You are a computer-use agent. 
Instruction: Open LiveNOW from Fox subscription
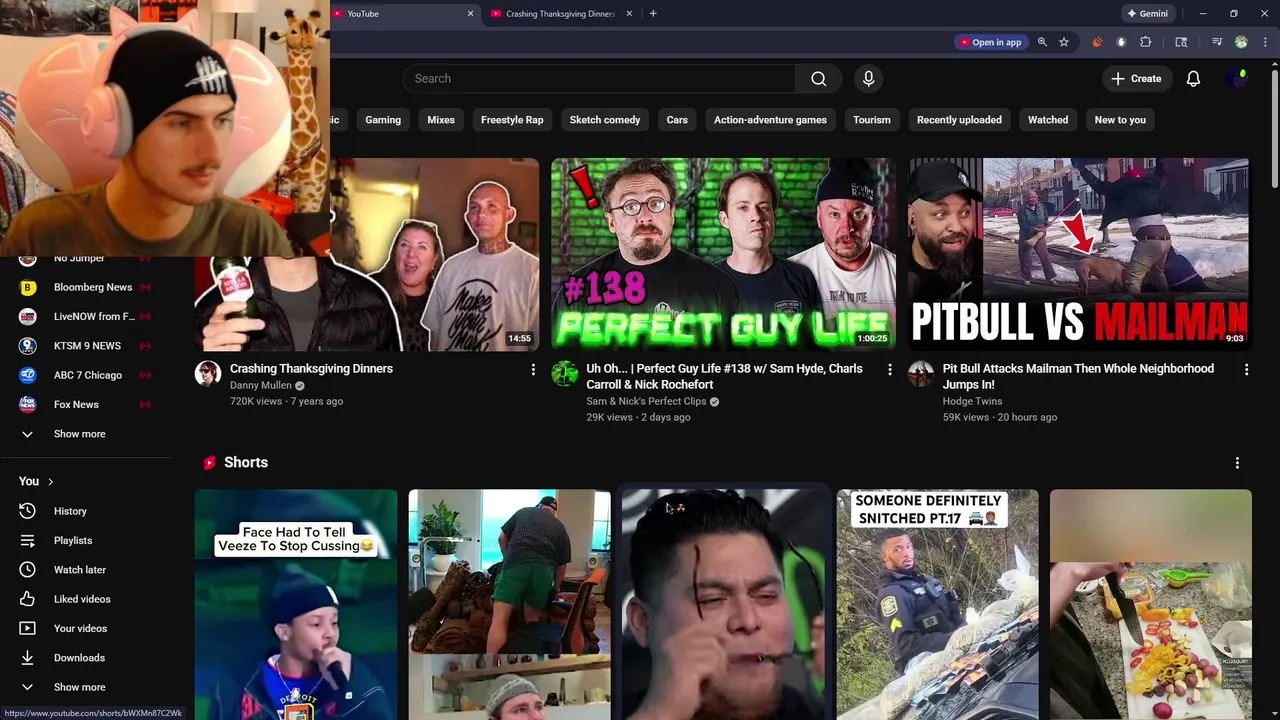[x=88, y=316]
